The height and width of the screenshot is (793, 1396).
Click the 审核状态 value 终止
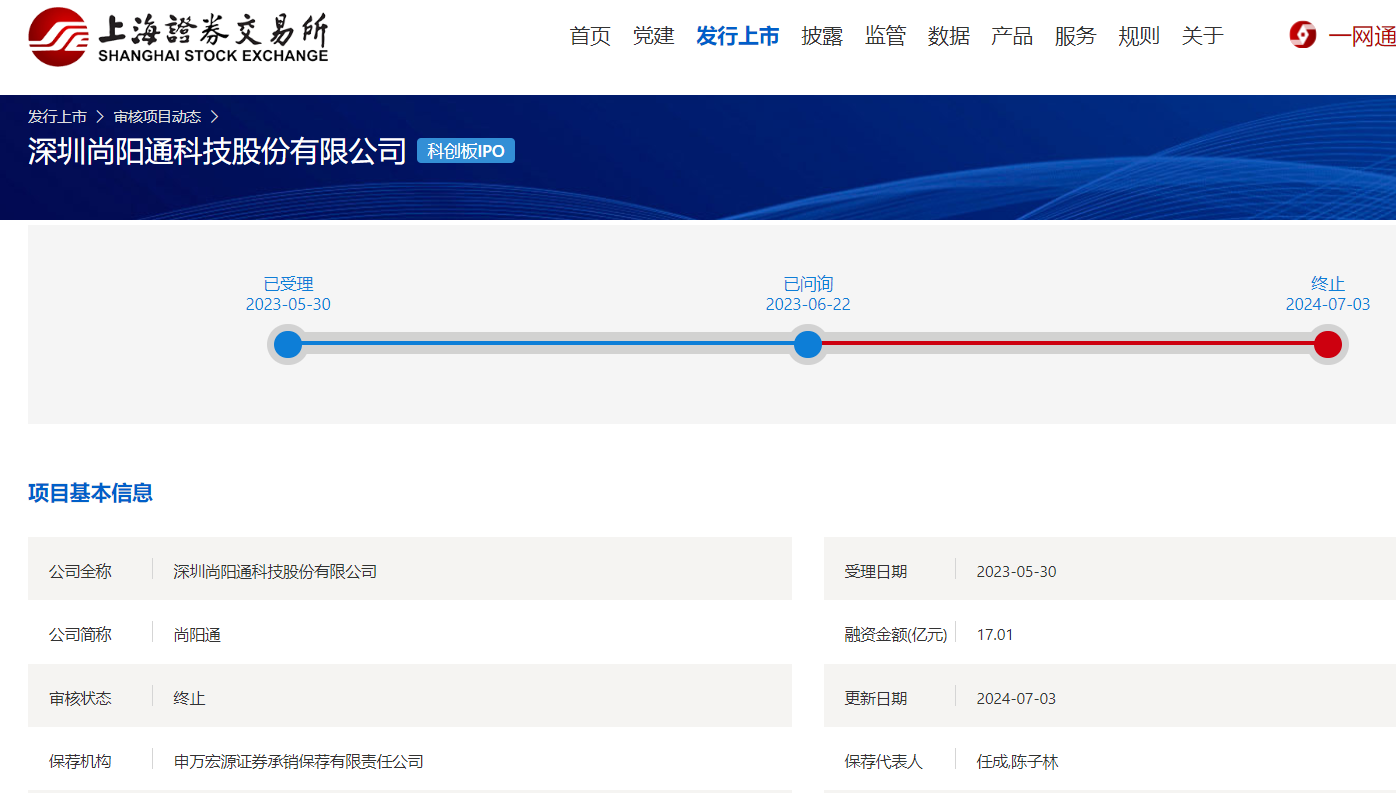click(189, 698)
